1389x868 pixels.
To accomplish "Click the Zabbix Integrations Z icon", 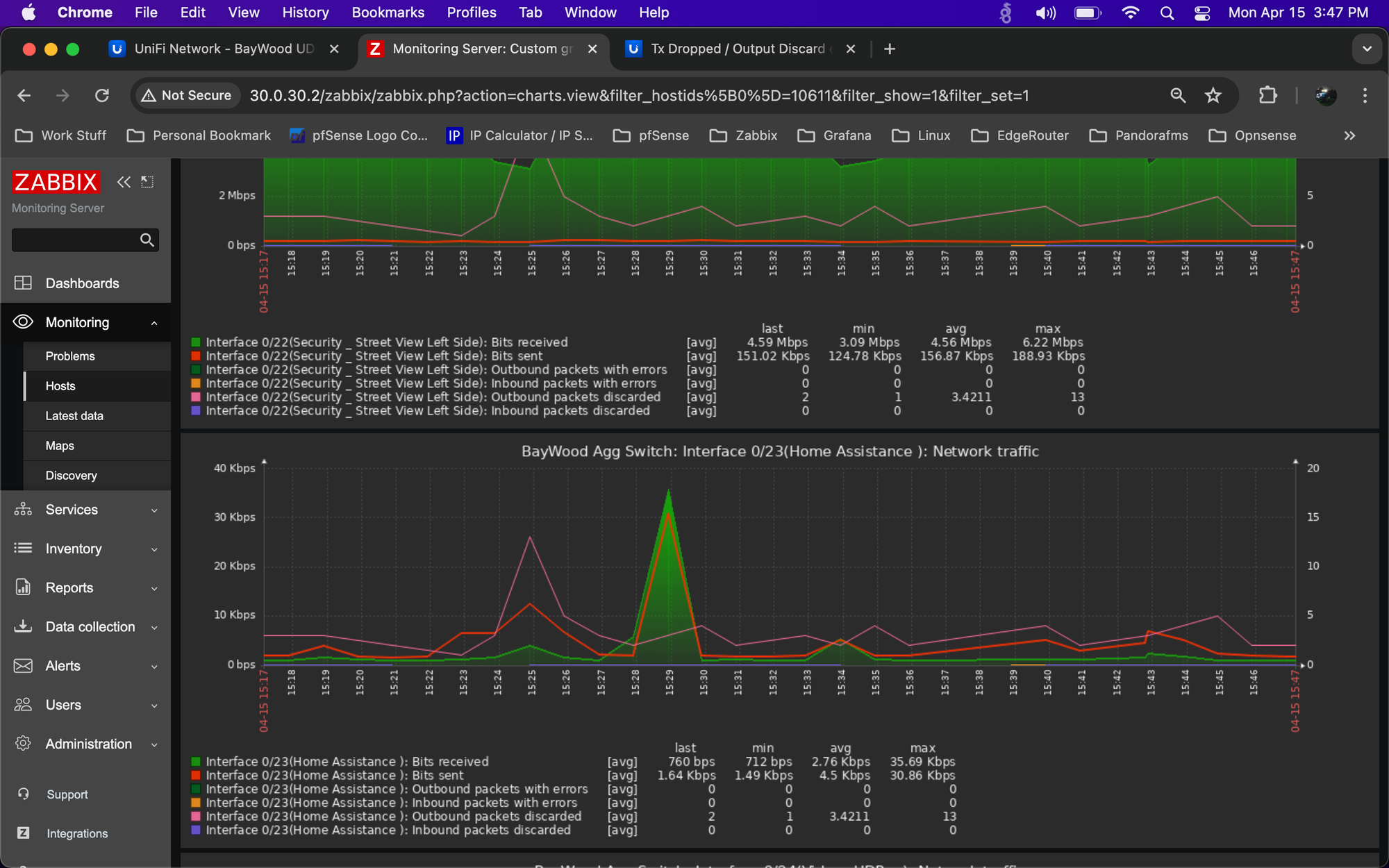I will pyautogui.click(x=23, y=833).
